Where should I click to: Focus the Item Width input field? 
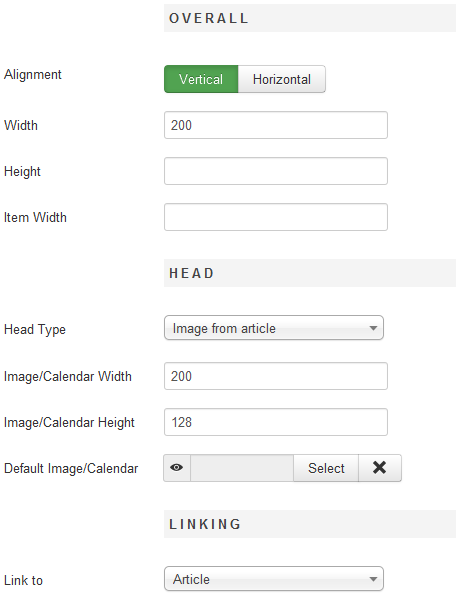276,217
